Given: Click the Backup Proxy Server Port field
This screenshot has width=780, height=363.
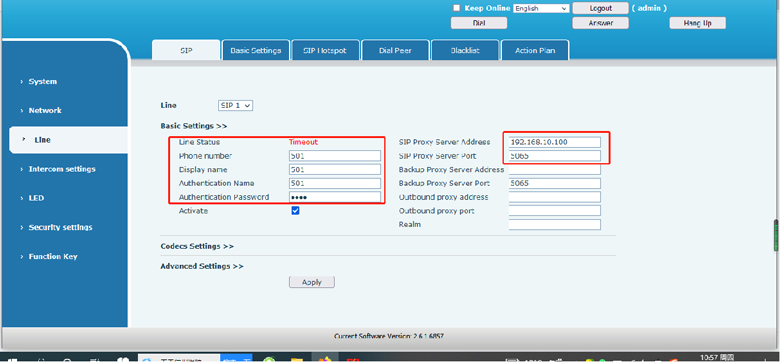Looking at the screenshot, I should tap(555, 183).
